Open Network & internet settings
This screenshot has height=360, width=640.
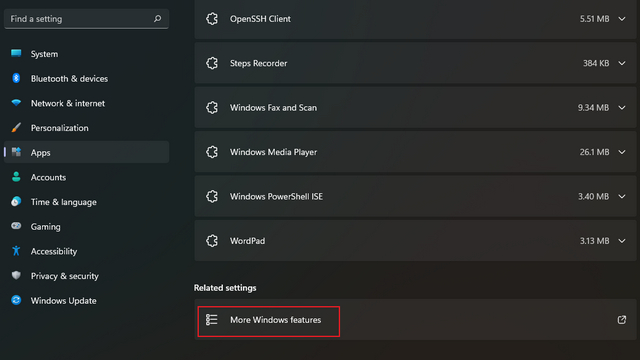pyautogui.click(x=86, y=103)
